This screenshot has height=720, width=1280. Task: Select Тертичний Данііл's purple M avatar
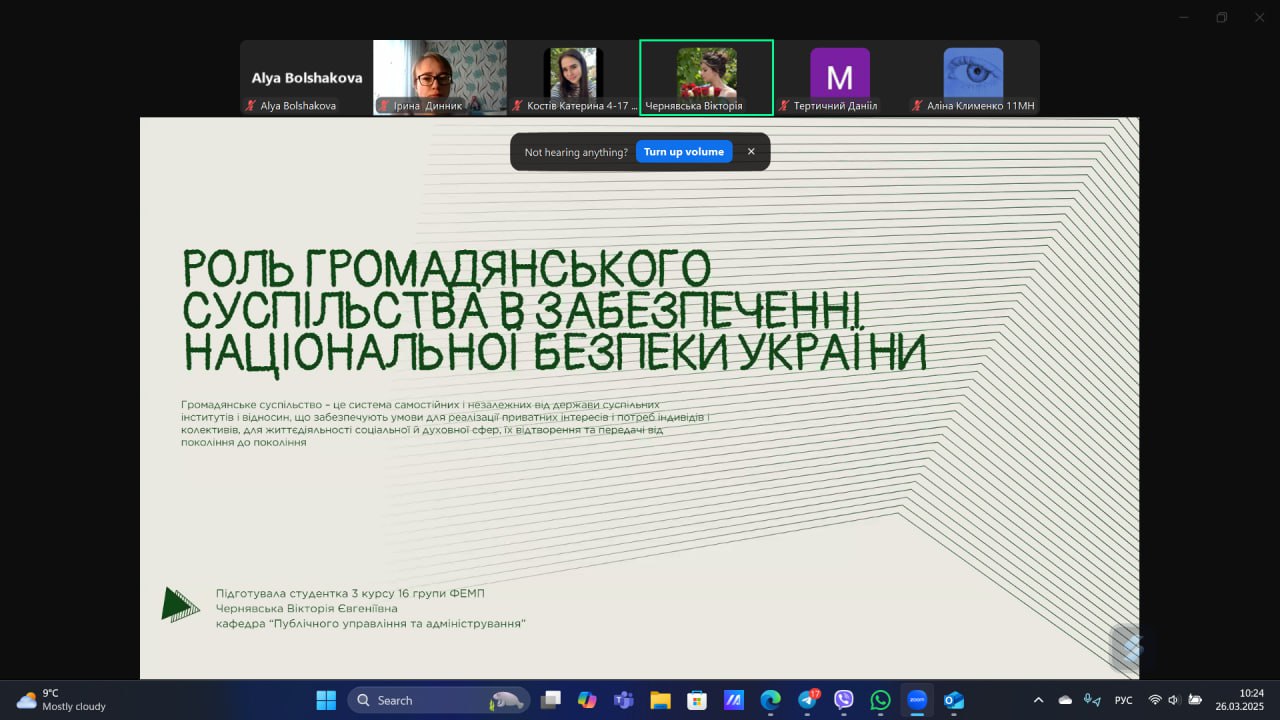839,75
